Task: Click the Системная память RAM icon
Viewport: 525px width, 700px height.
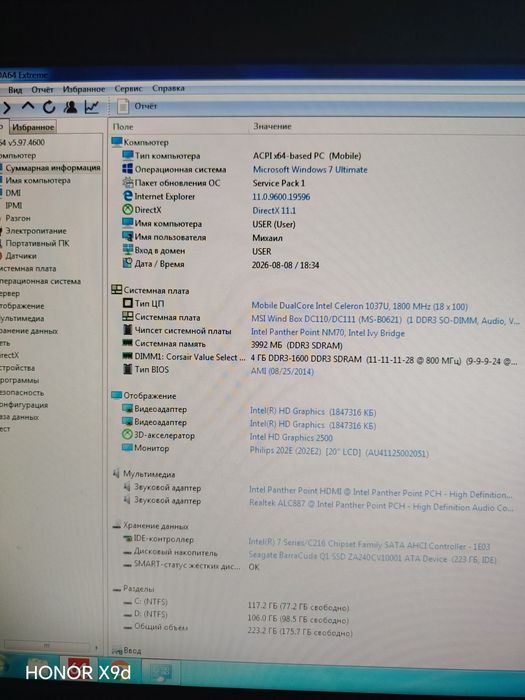Action: (128, 343)
